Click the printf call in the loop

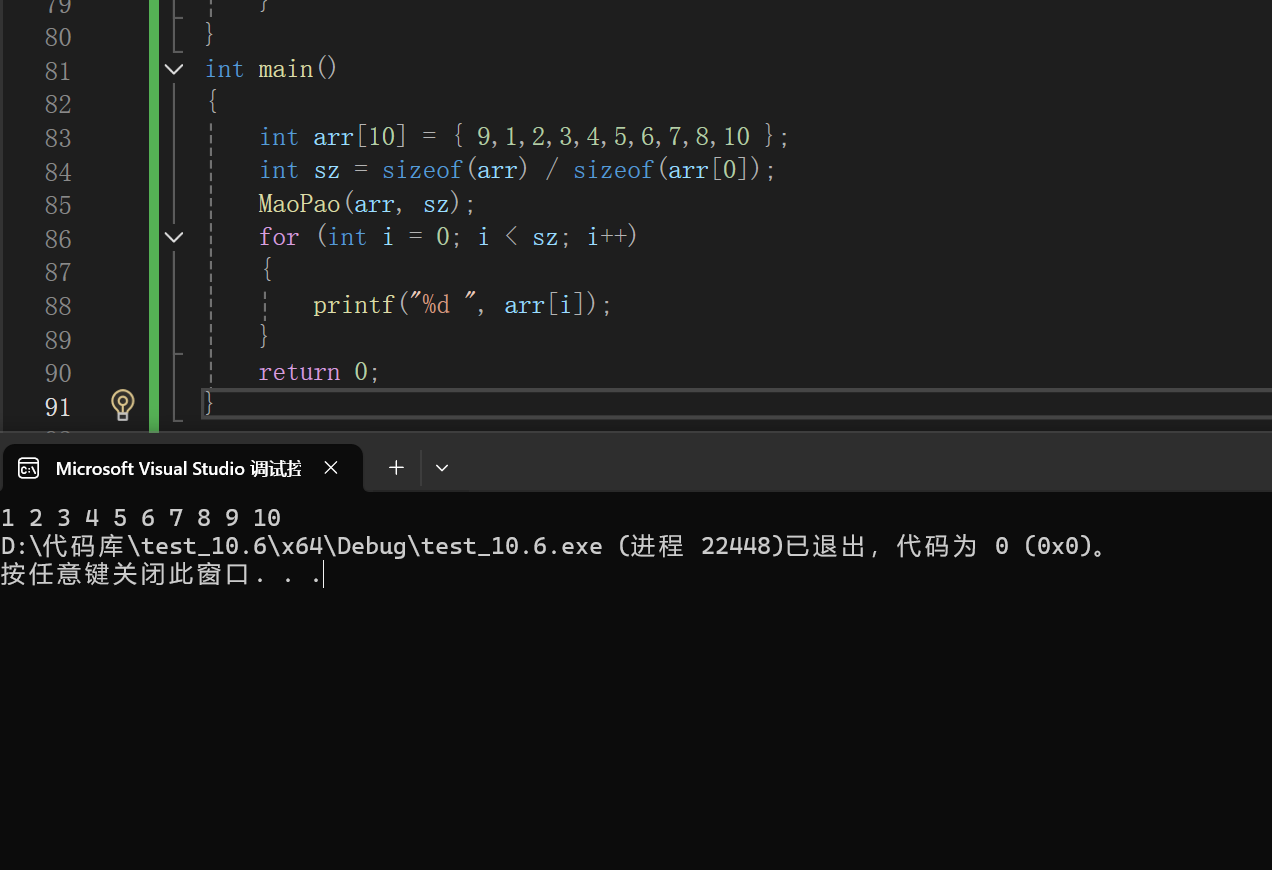tap(462, 305)
